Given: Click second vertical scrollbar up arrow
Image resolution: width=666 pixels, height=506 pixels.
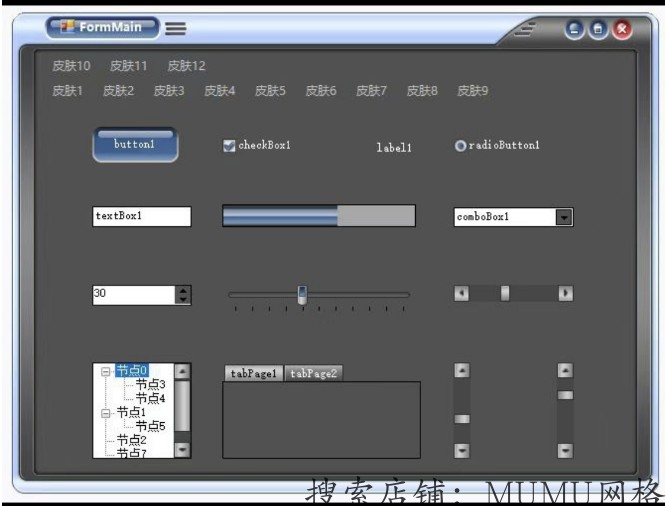Looking at the screenshot, I should click(x=565, y=370).
